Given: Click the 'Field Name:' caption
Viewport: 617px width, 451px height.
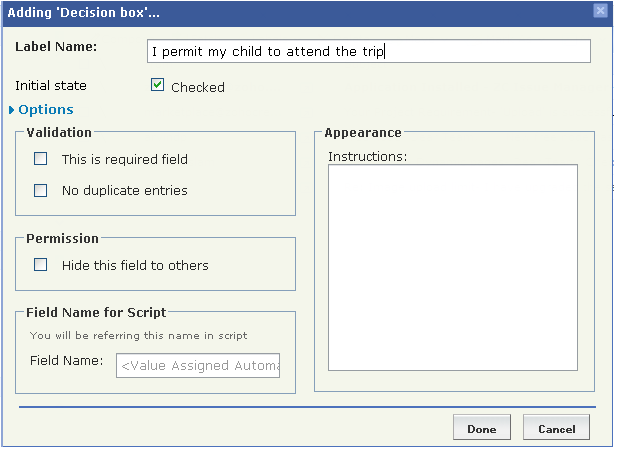Looking at the screenshot, I should coord(66,360).
